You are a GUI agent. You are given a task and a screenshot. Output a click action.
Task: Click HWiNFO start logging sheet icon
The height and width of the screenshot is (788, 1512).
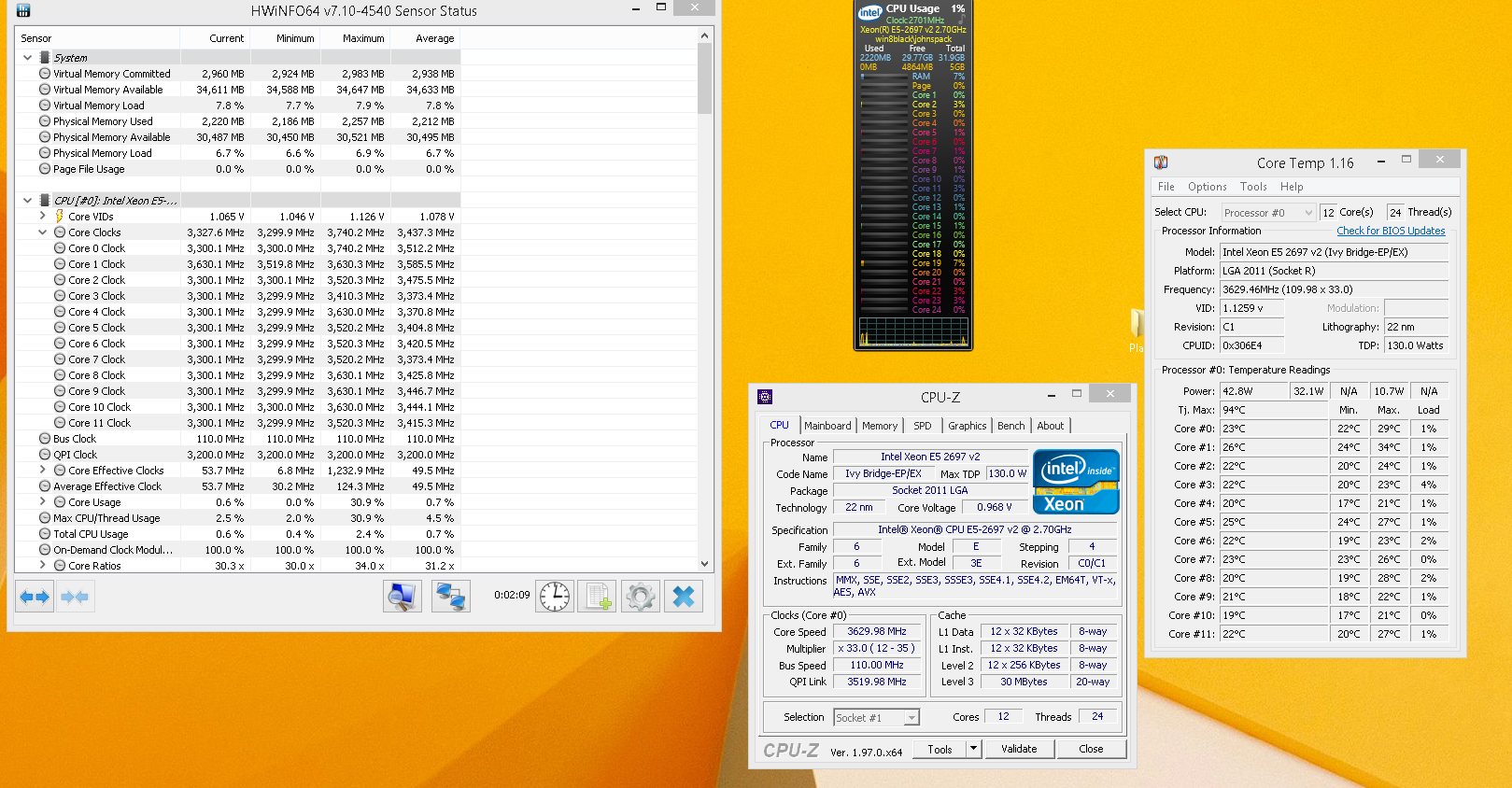597,597
